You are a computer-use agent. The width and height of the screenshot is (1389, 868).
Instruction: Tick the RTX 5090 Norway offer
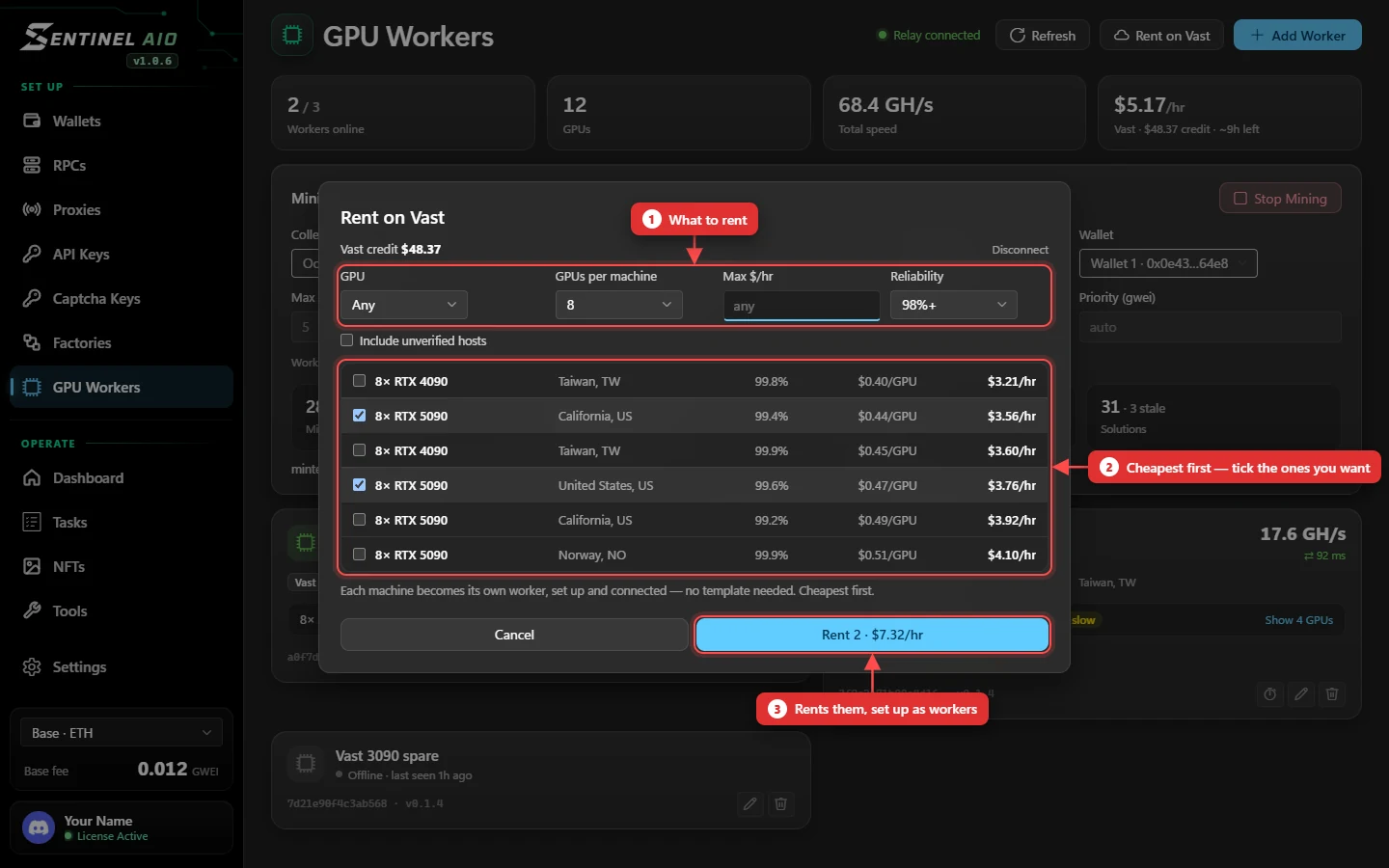[360, 555]
